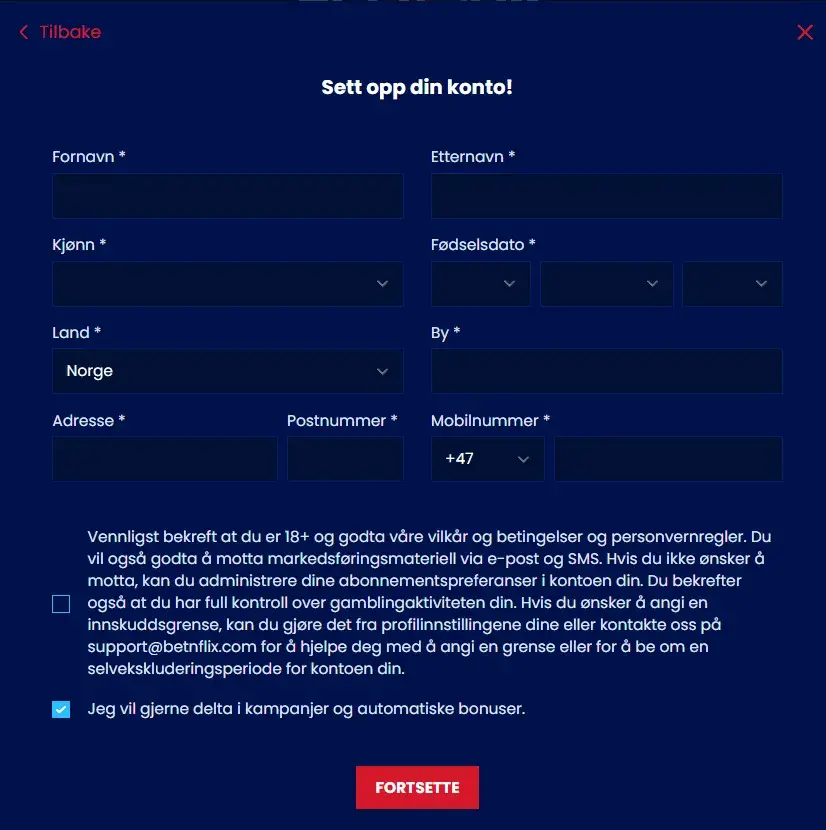Click the back chevron icon next to Tilbake
The height and width of the screenshot is (830, 826).
point(23,32)
